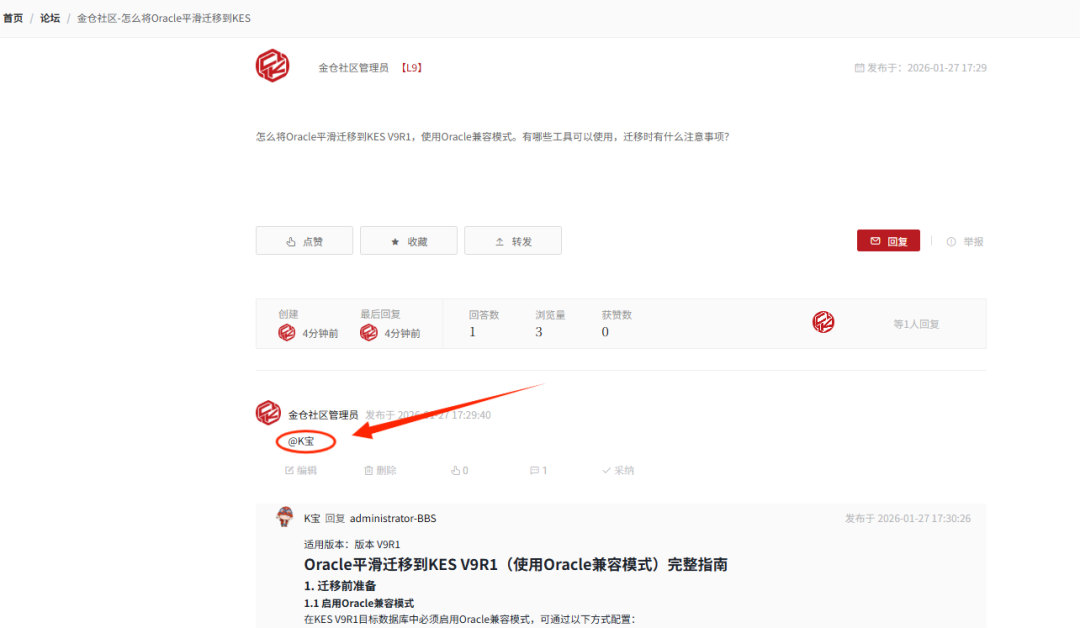Click the replier avatar next to 等1人回复
The width and height of the screenshot is (1080, 628).
point(823,322)
